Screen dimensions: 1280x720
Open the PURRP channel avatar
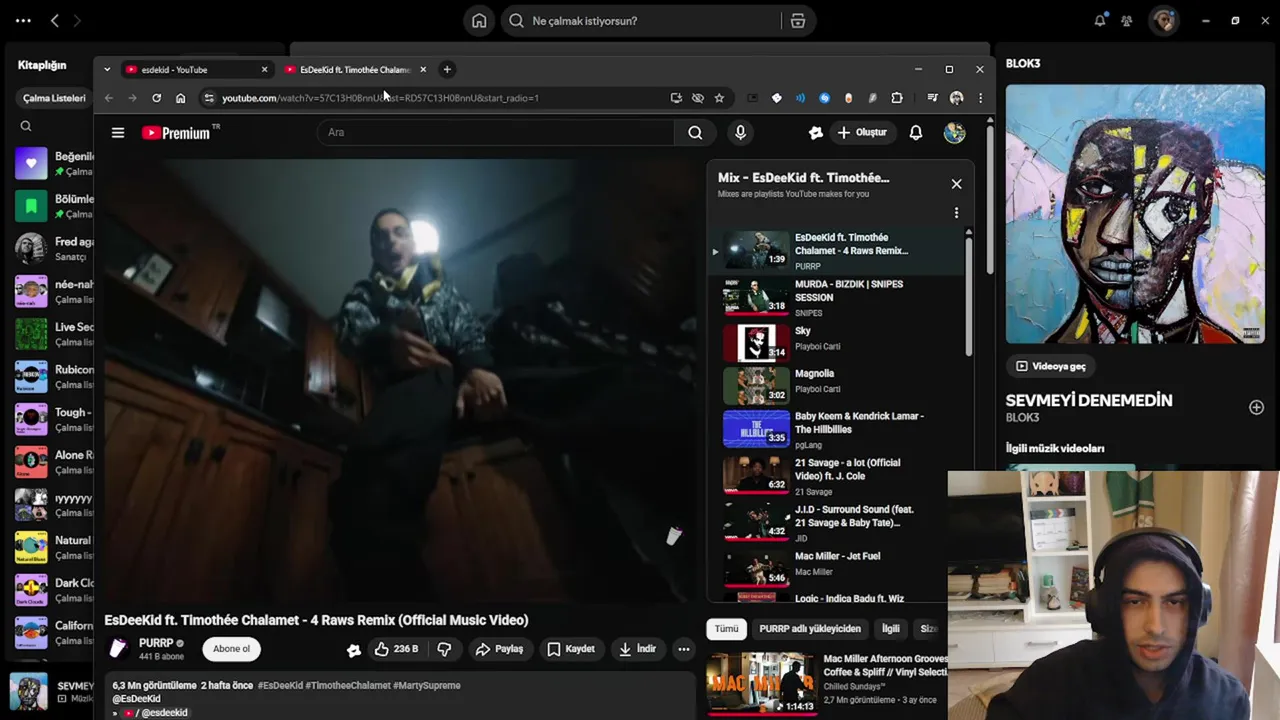tap(118, 649)
